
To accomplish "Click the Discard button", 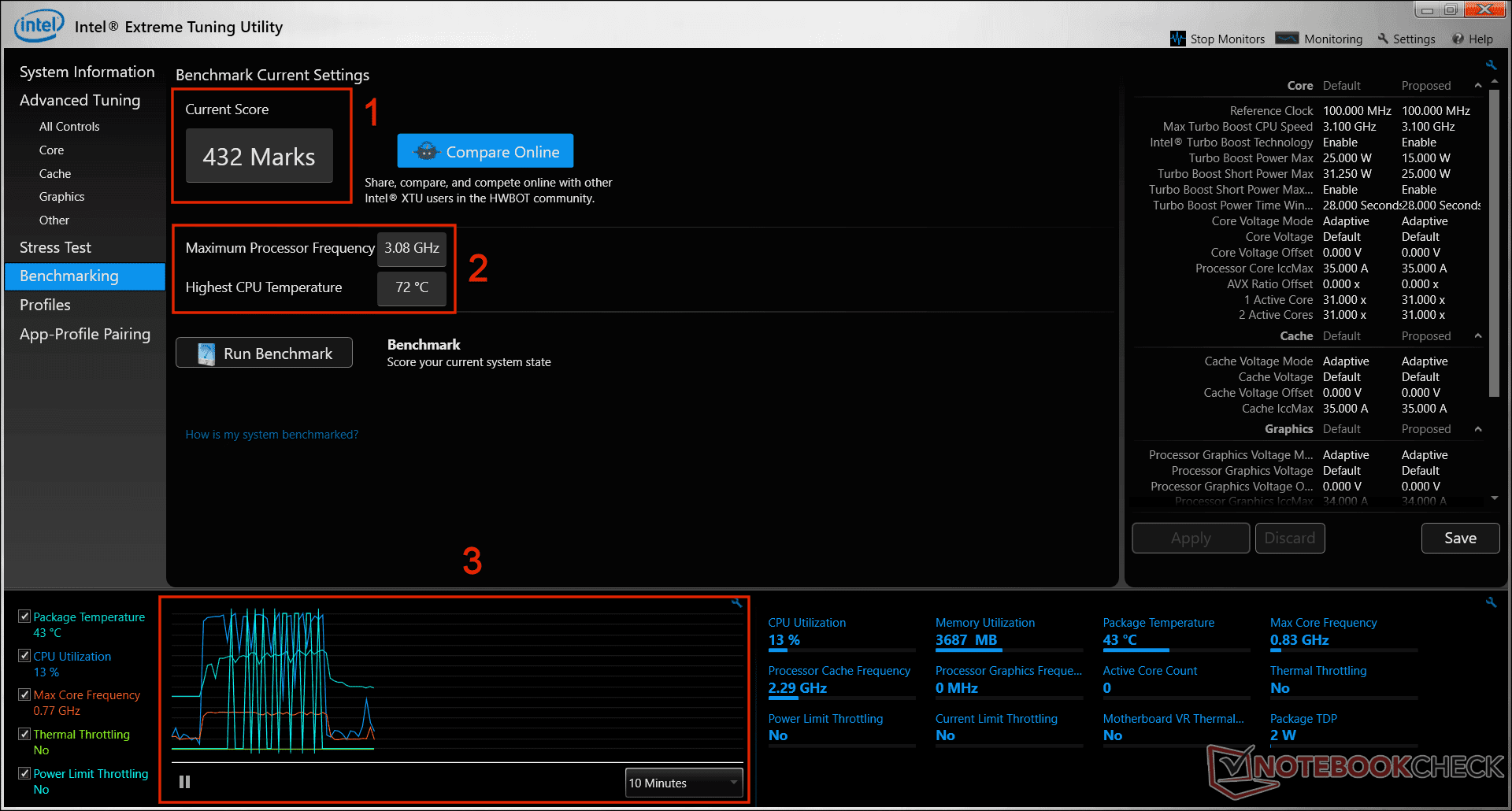I will click(1290, 538).
